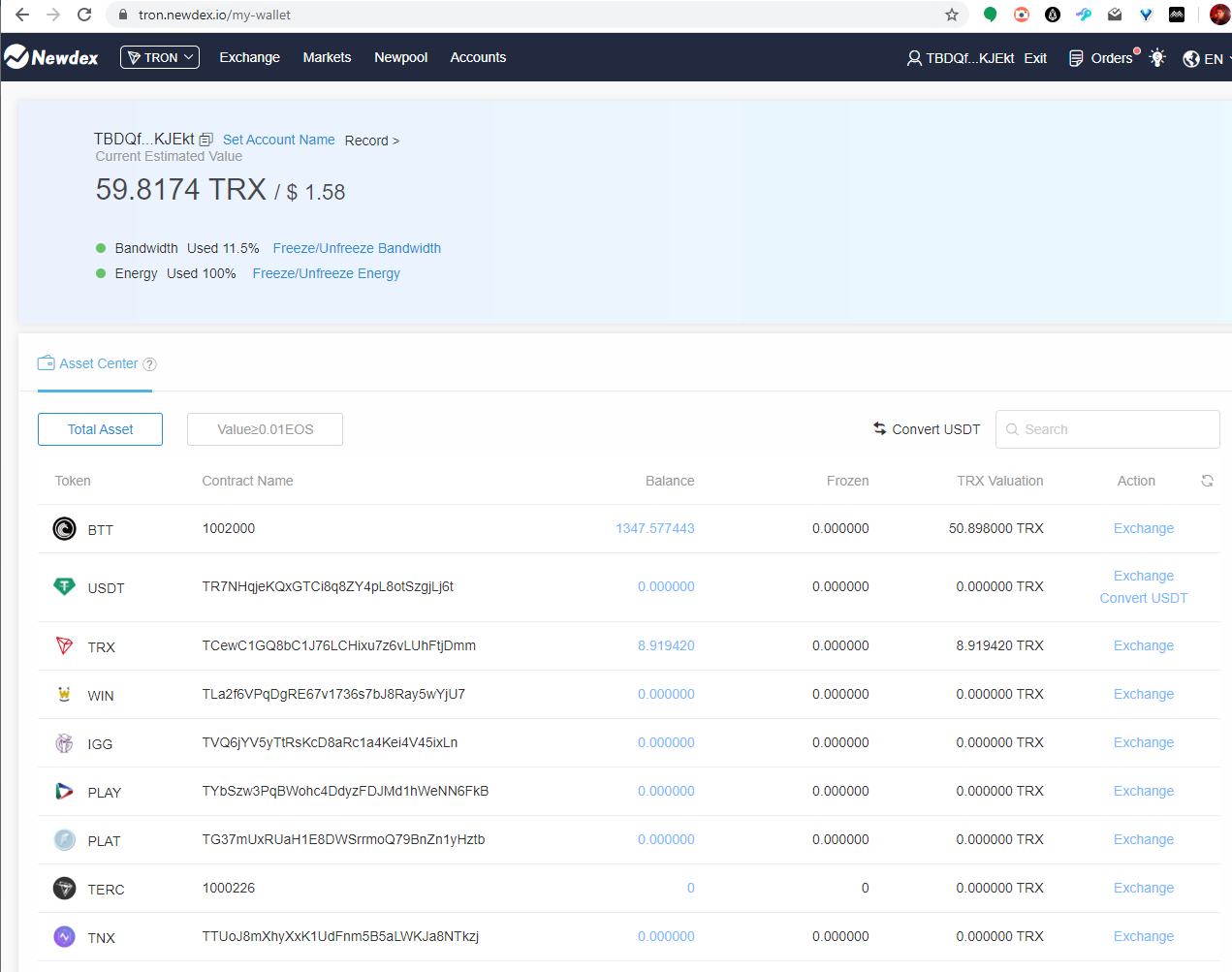
Task: Click the PLAY token icon
Action: (x=64, y=792)
